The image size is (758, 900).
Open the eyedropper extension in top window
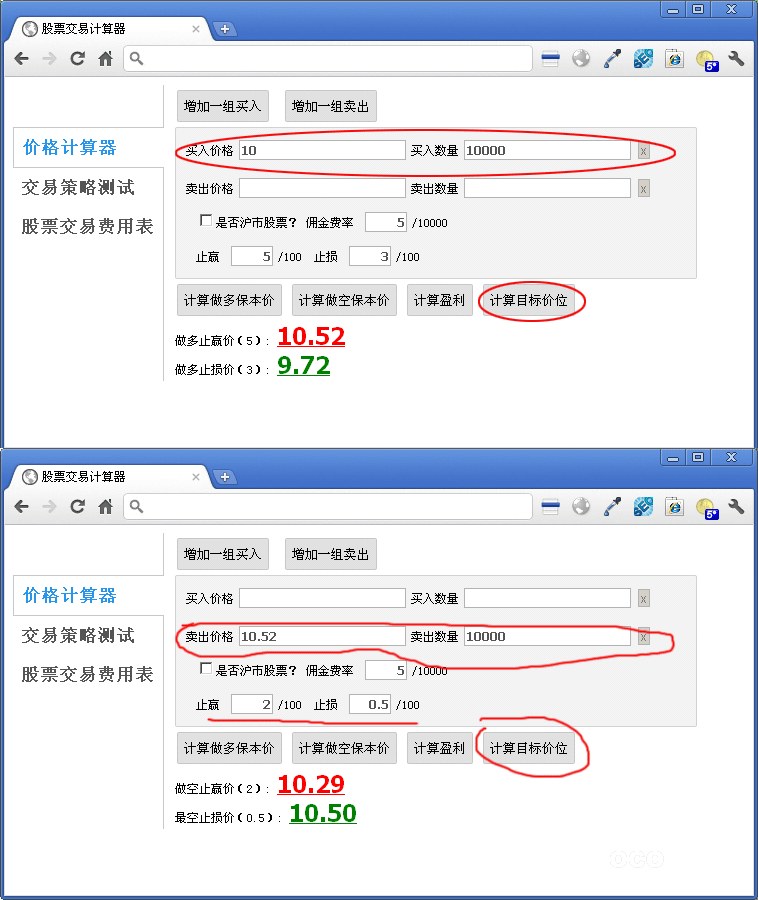tap(612, 58)
